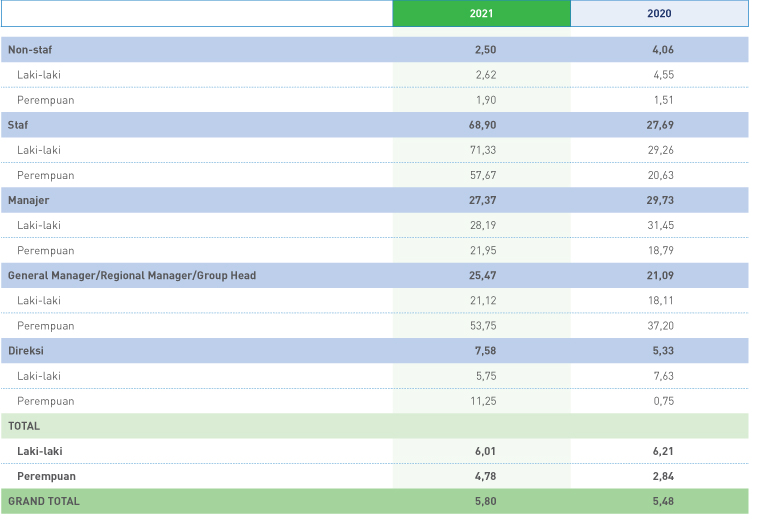Image resolution: width=757 pixels, height=527 pixels.
Task: Select value 2,62 under Non-staf Laki-laki
Action: (486, 75)
